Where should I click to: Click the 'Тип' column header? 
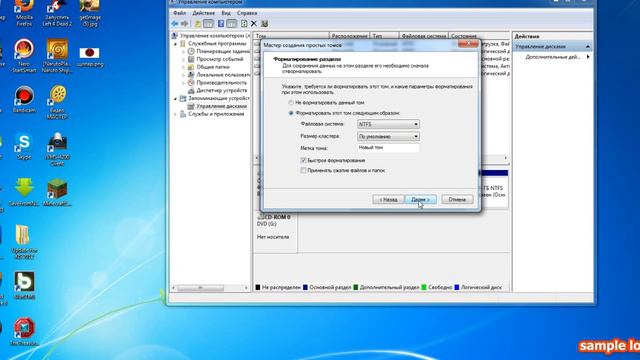click(x=384, y=36)
